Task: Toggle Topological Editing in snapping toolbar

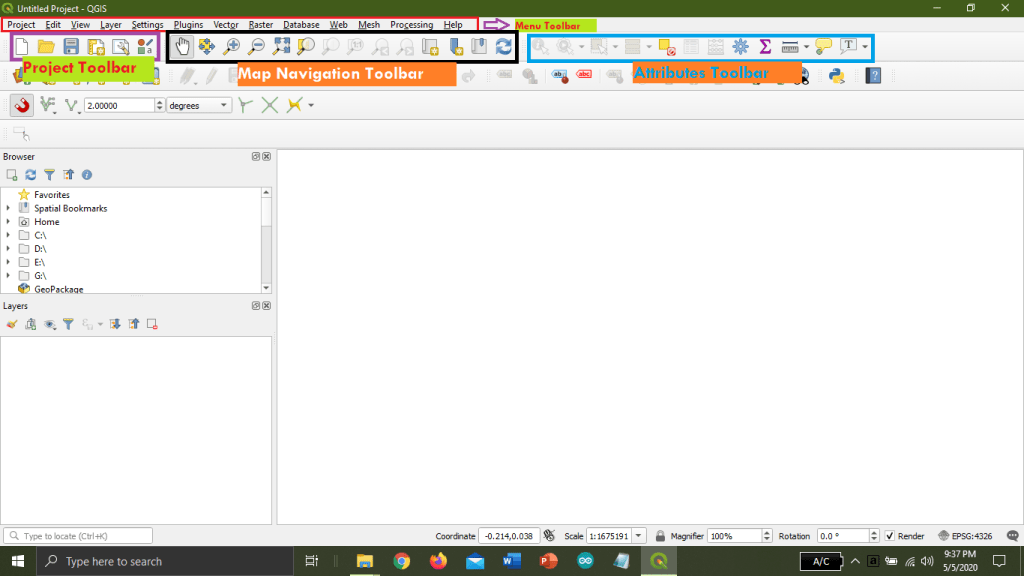Action: (245, 105)
